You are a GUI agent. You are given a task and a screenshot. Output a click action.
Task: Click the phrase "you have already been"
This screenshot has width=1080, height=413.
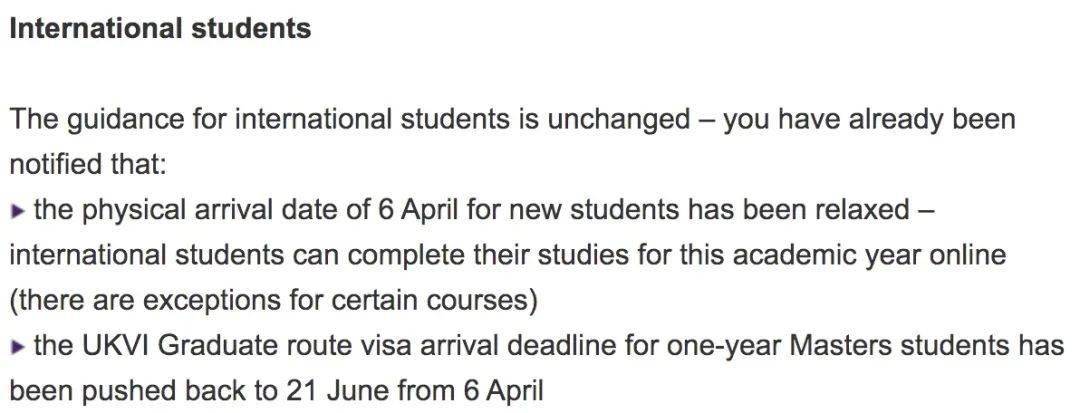coord(869,120)
